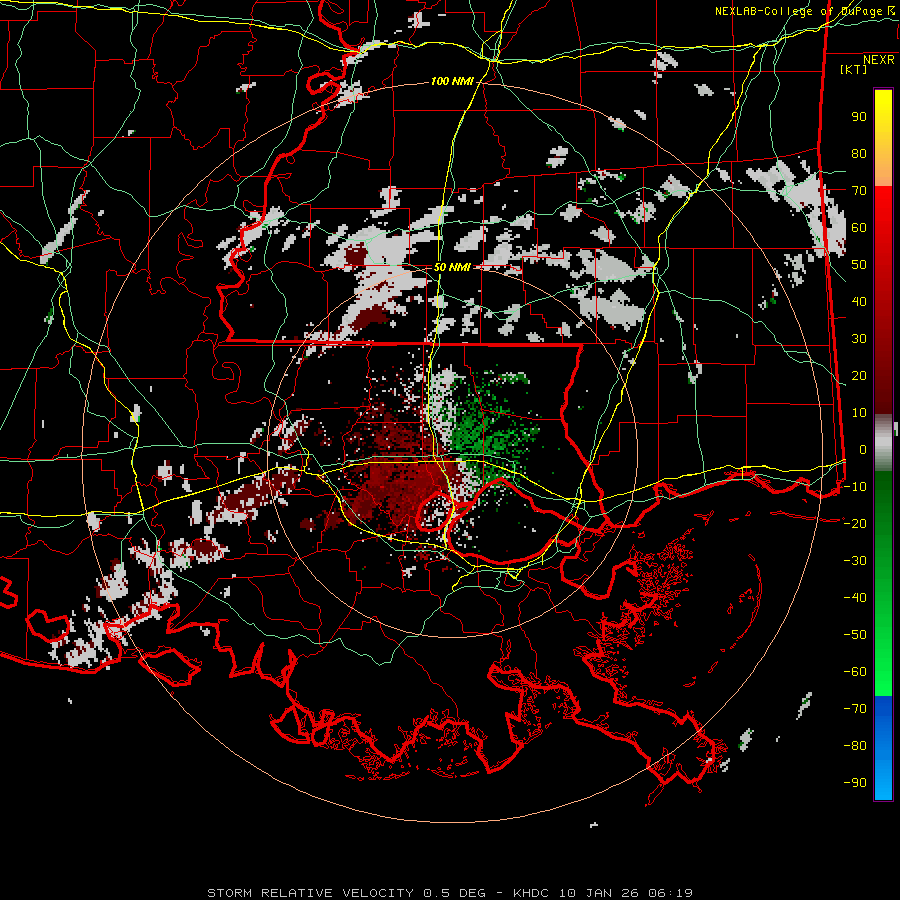Click the -30 value on the velocity scale

click(855, 561)
